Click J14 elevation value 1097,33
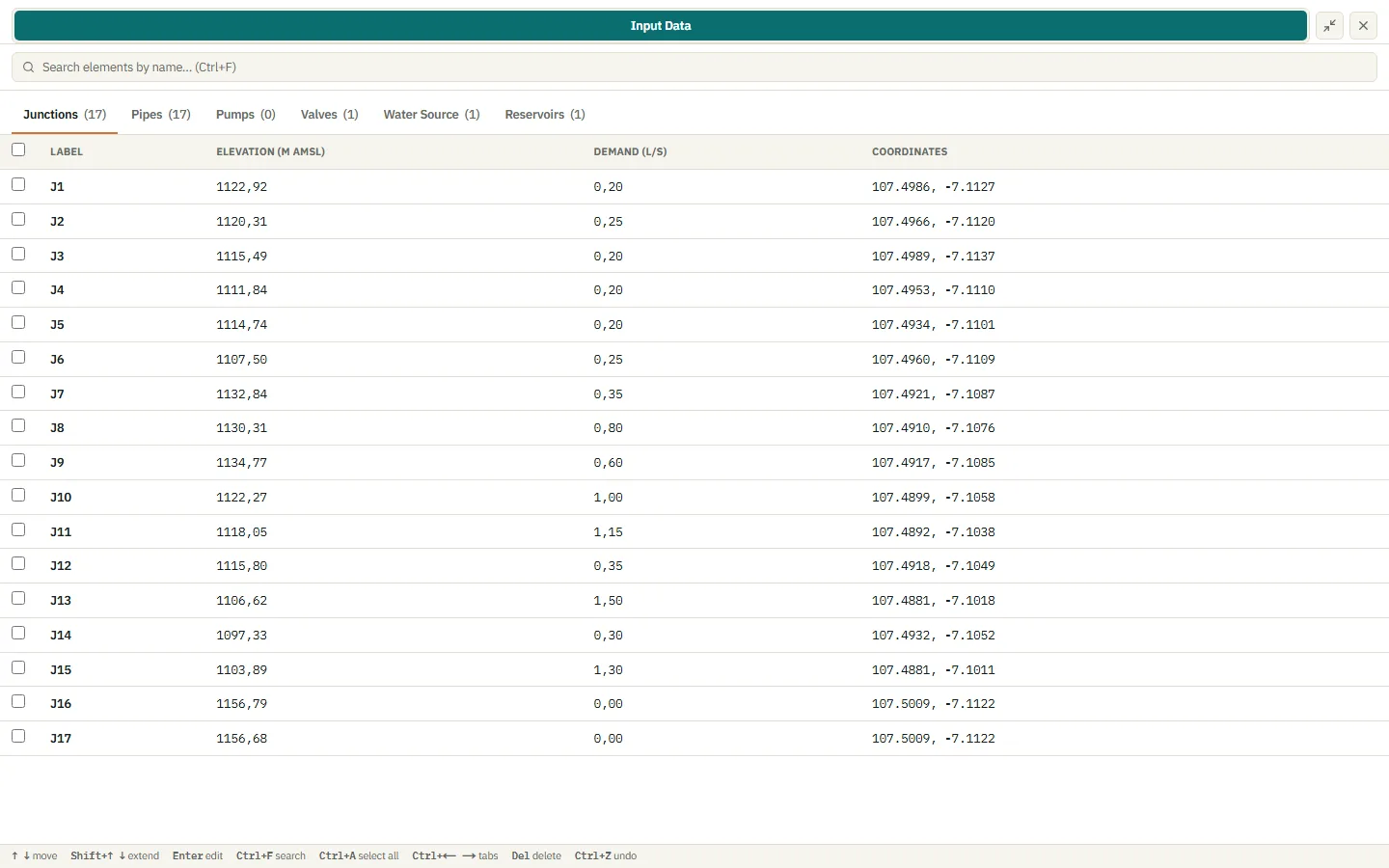 point(242,636)
